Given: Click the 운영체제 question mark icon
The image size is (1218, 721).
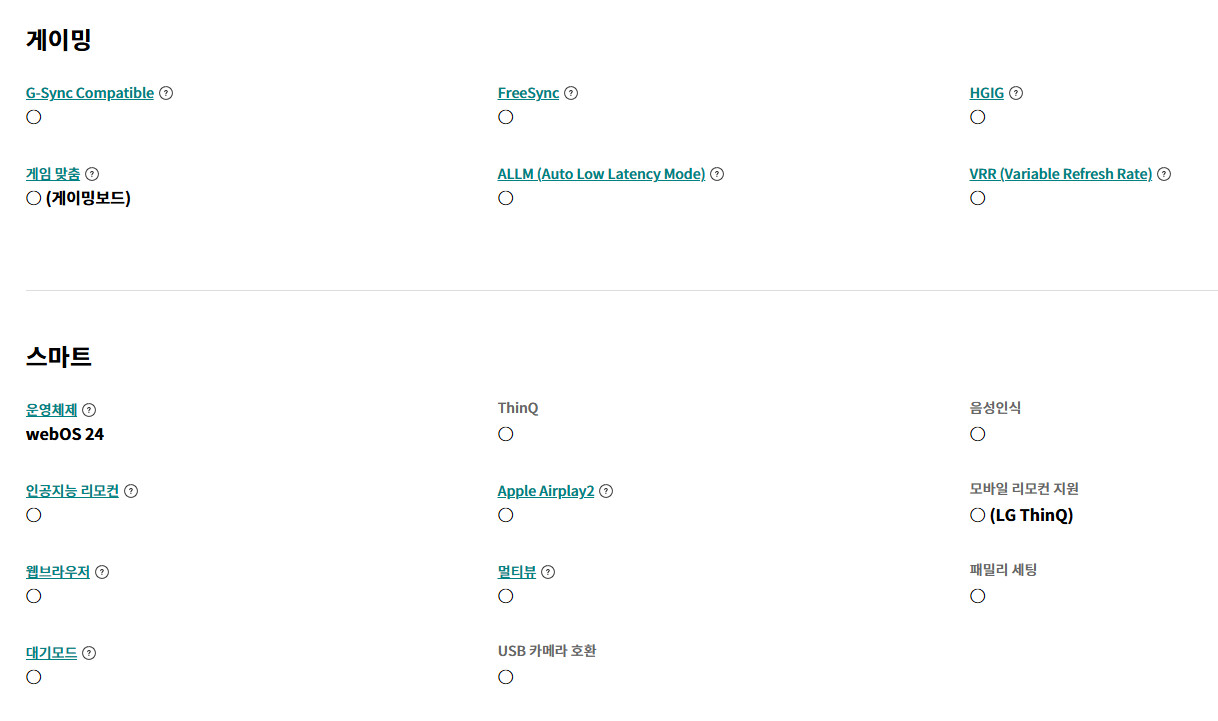Looking at the screenshot, I should coord(89,410).
